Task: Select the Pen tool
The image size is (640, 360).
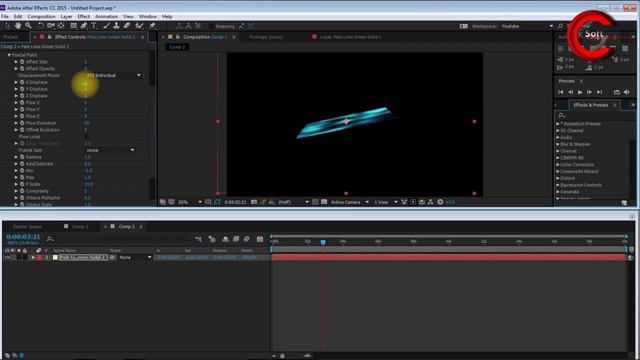Action: click(84, 26)
